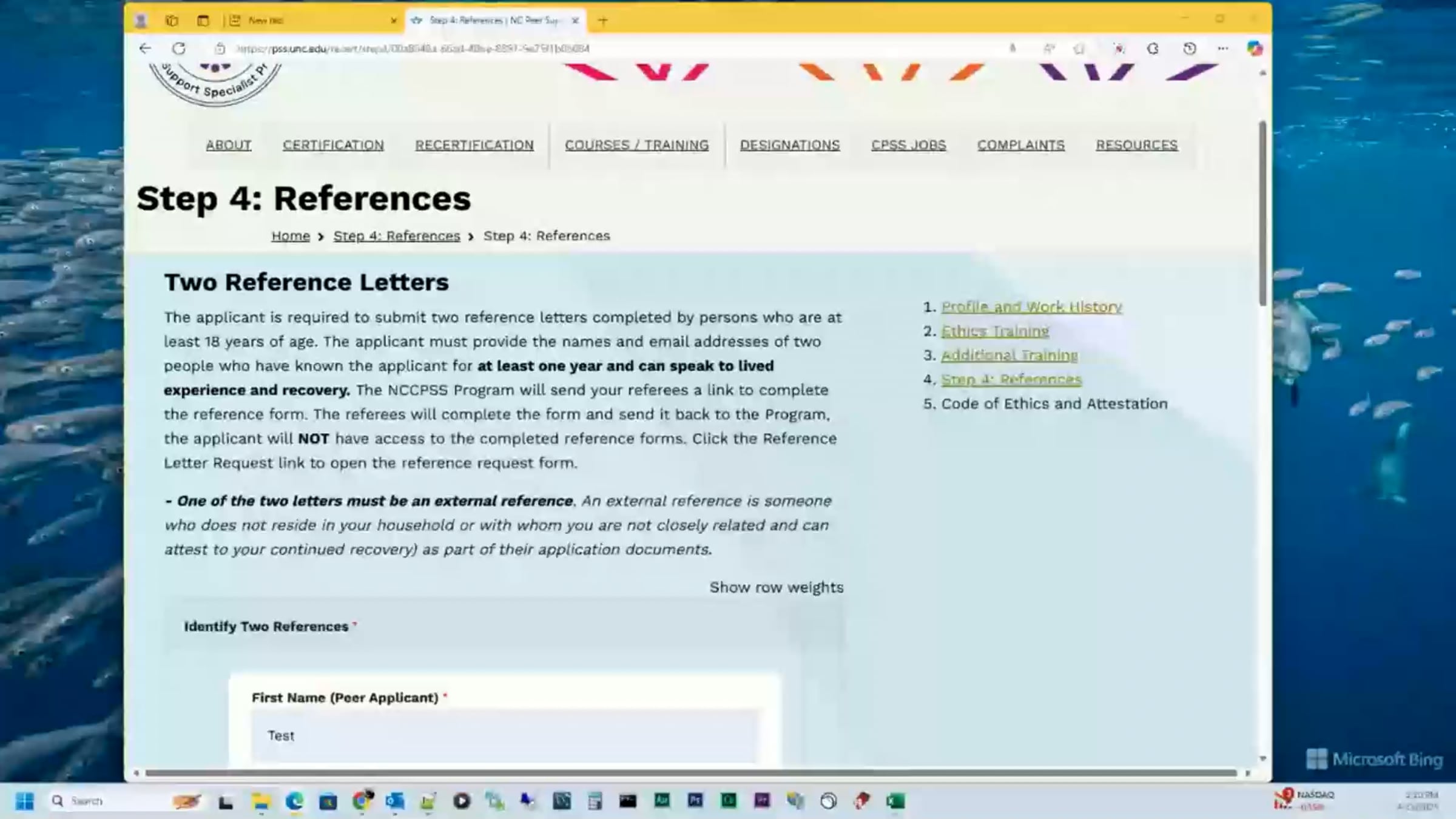Click the browser address bar URL
This screenshot has height=819, width=1456.
(x=413, y=49)
